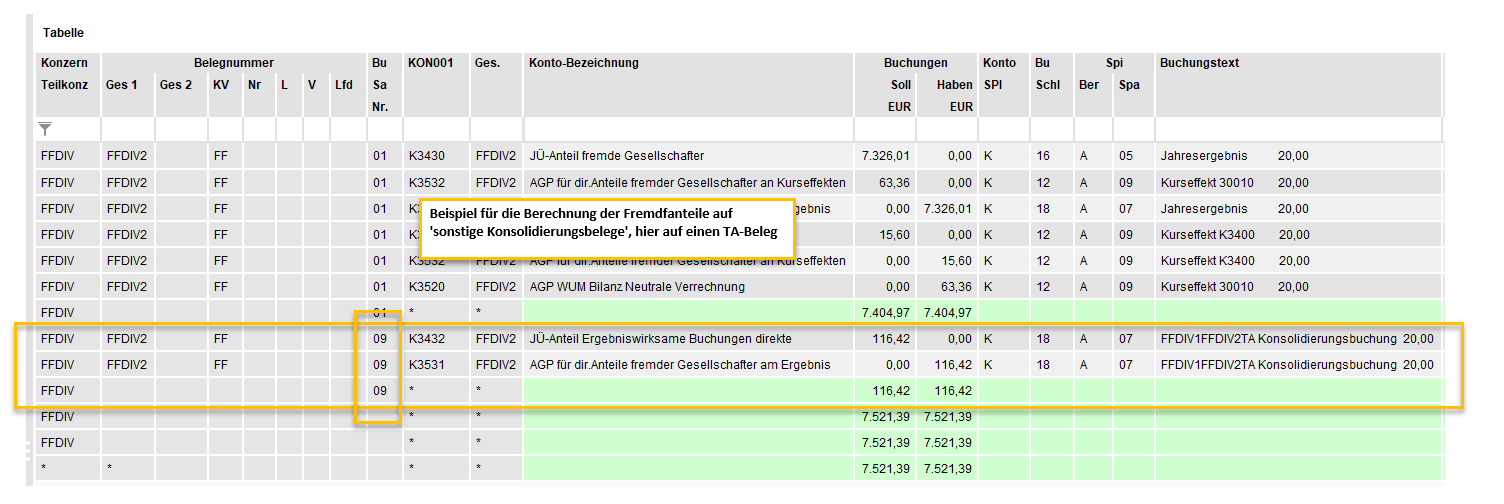Image resolution: width=1504 pixels, height=504 pixels.
Task: Click the Ber sub-column header
Action: [x=1089, y=85]
